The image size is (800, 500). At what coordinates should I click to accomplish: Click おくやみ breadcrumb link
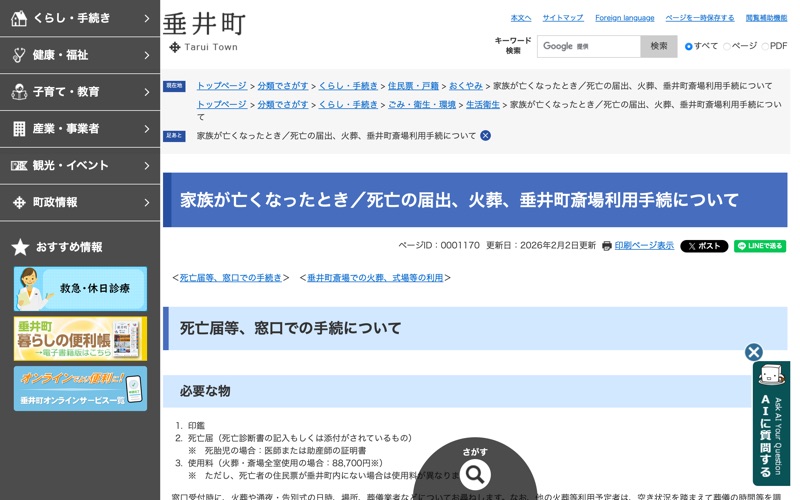tap(466, 86)
